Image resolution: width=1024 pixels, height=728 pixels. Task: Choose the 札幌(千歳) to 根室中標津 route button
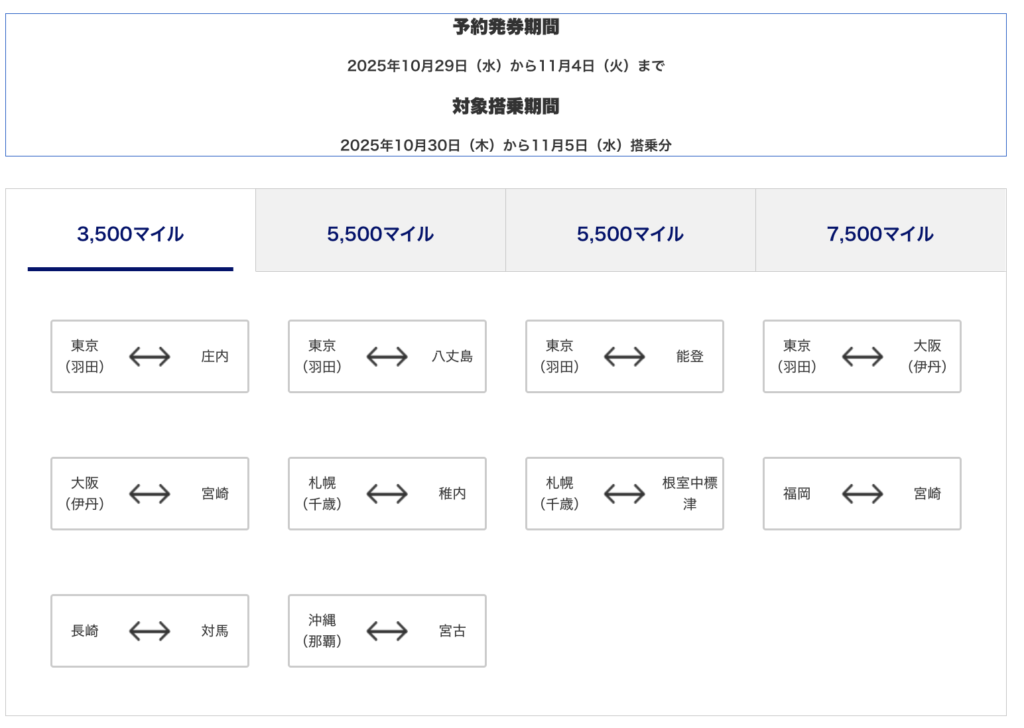(624, 494)
